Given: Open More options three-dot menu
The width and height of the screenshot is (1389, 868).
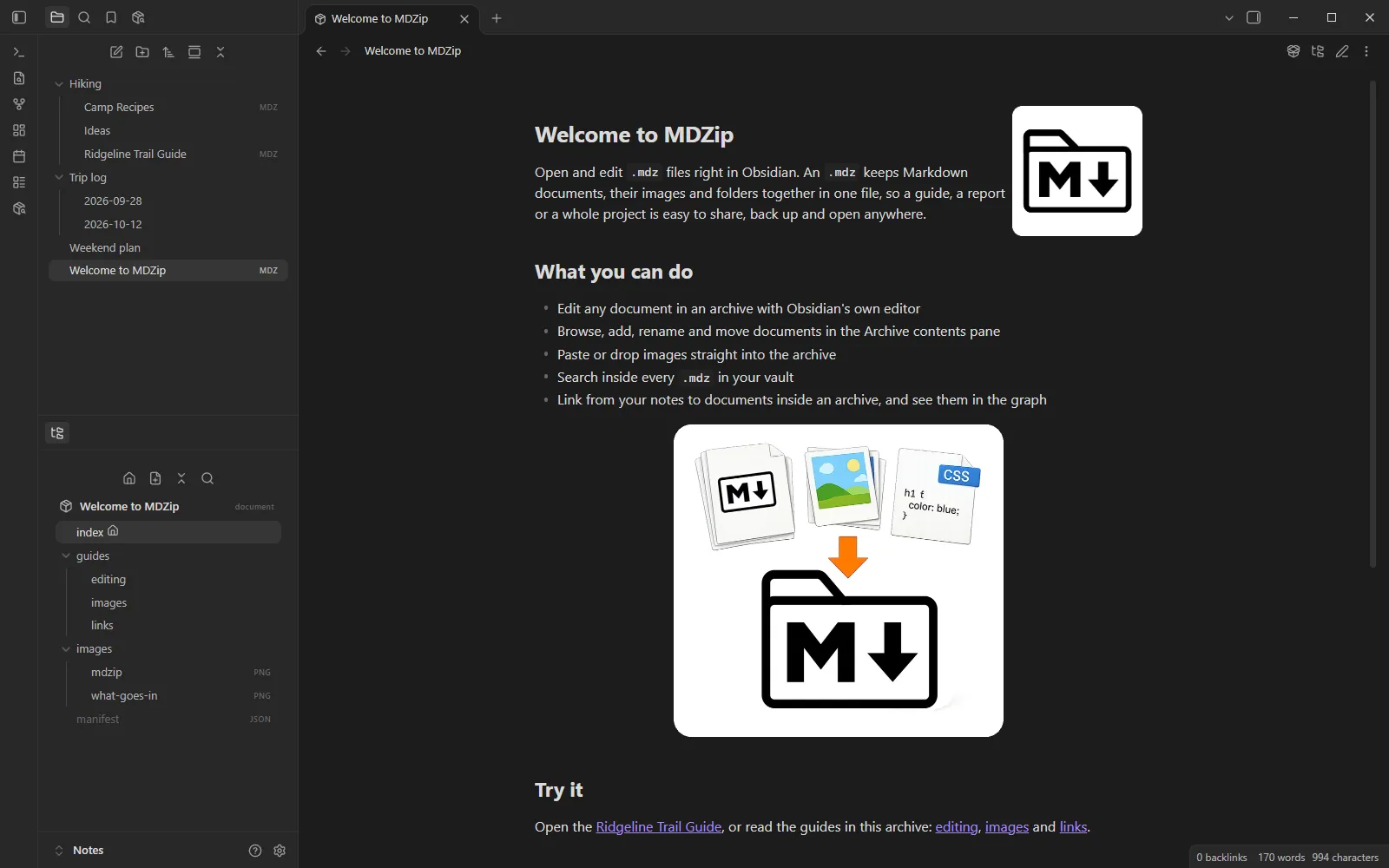Looking at the screenshot, I should pos(1366,51).
